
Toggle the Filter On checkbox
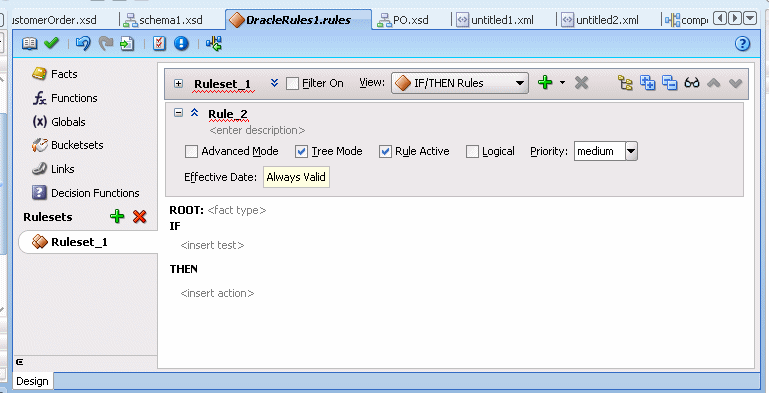[x=292, y=83]
